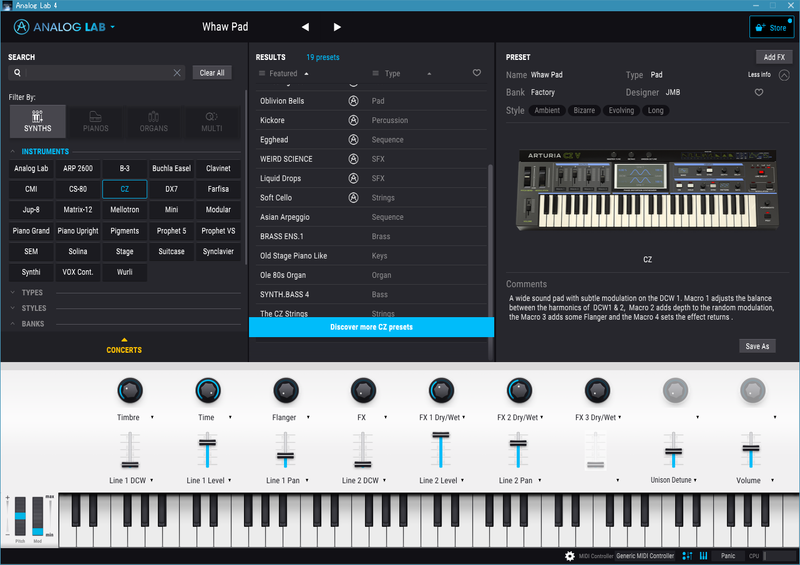Click the FX 2 Dry/Wet knob
The width and height of the screenshot is (800, 565).
click(x=519, y=391)
